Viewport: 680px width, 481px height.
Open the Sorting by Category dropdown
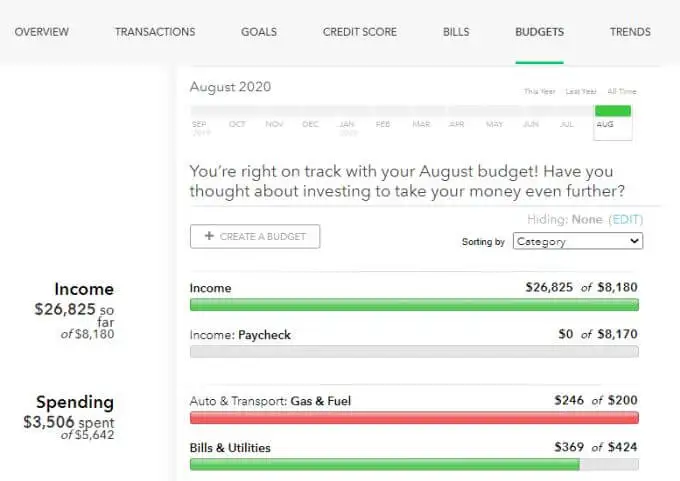pos(578,241)
